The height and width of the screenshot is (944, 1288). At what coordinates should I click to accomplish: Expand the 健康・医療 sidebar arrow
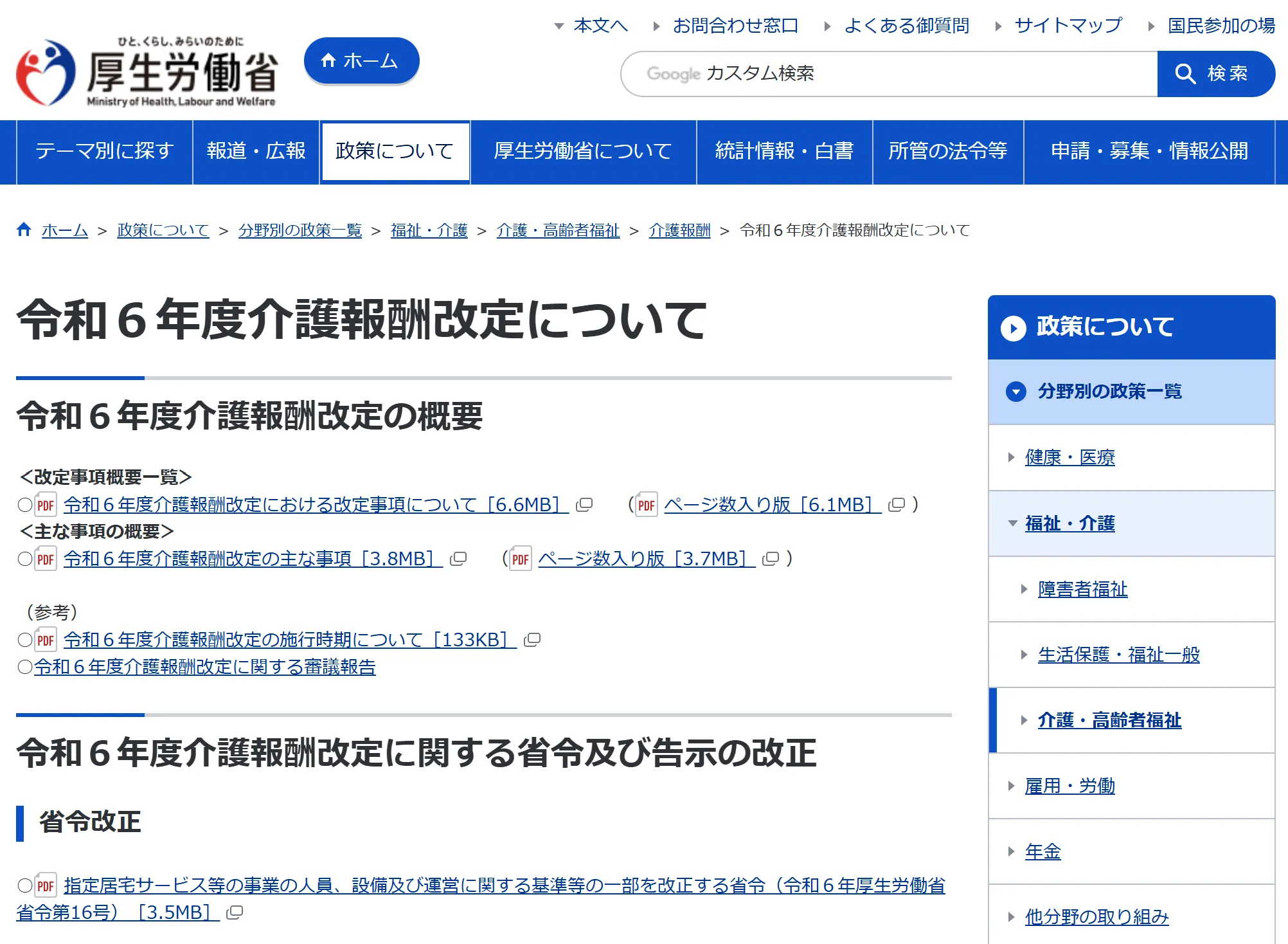(1012, 457)
